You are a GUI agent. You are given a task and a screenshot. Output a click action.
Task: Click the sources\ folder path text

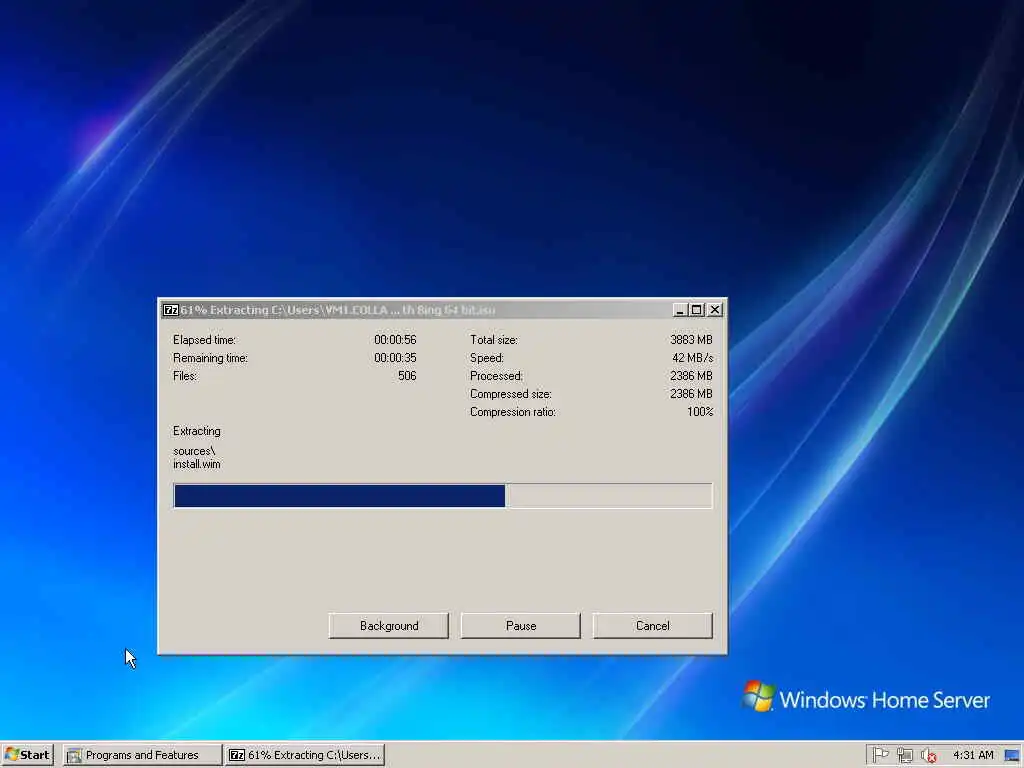pos(194,451)
